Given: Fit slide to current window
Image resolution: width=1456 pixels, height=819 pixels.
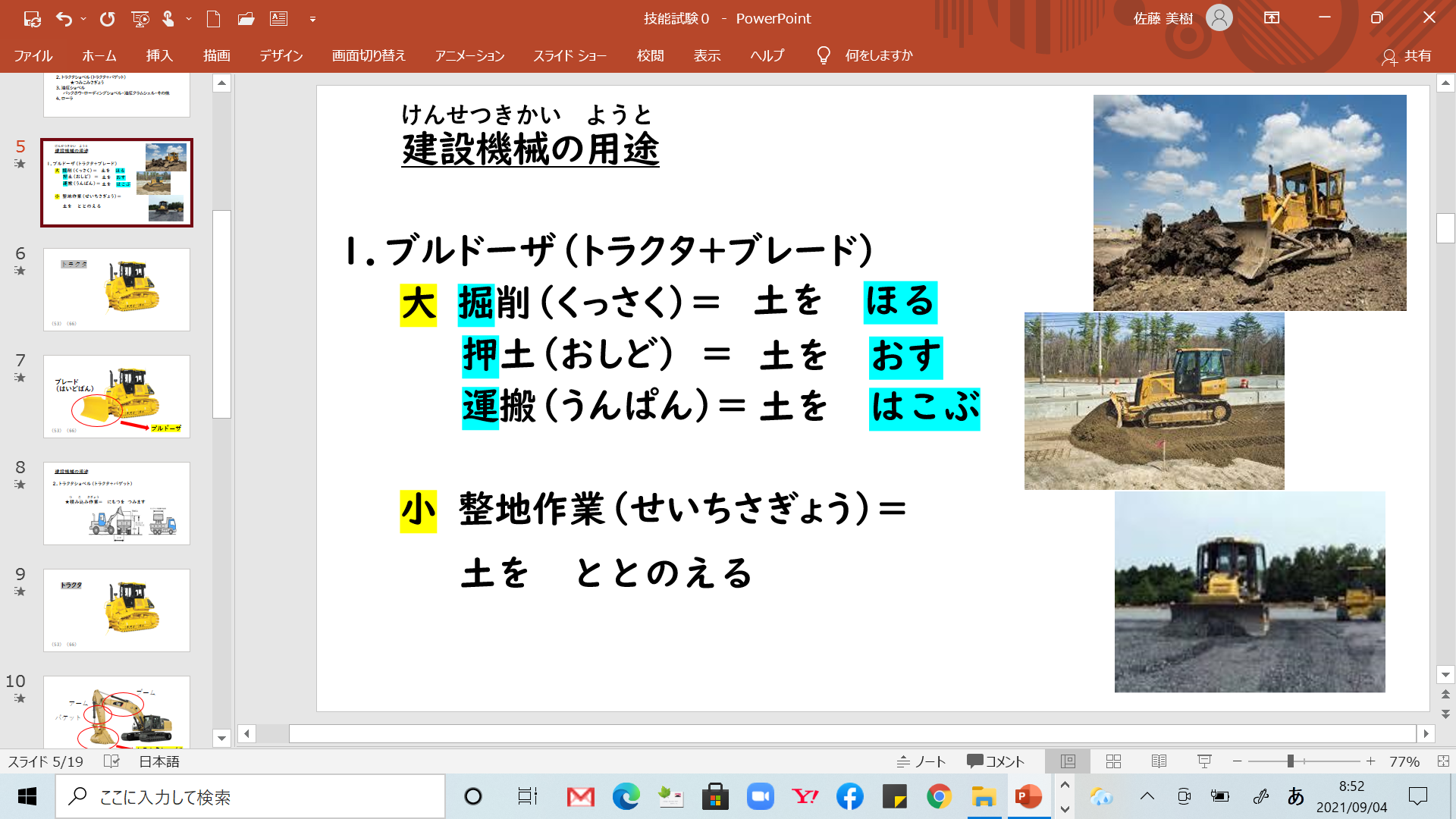Looking at the screenshot, I should [x=1443, y=761].
